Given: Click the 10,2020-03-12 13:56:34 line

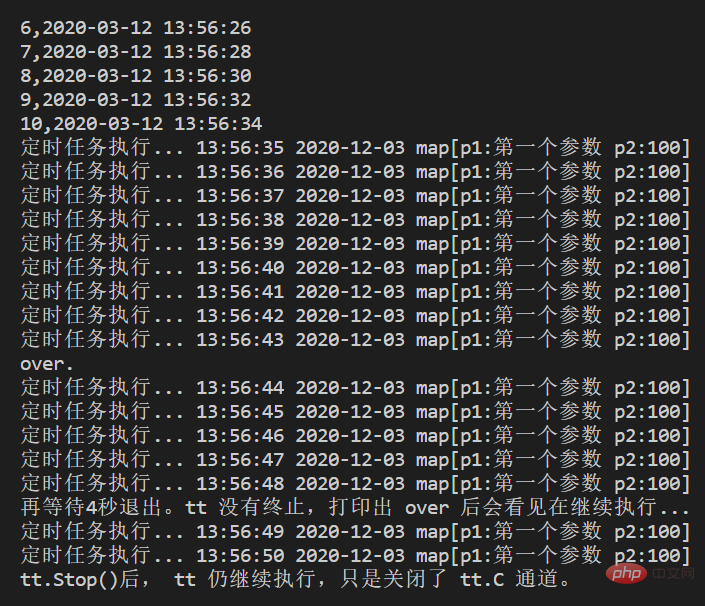Looking at the screenshot, I should coord(141,124).
